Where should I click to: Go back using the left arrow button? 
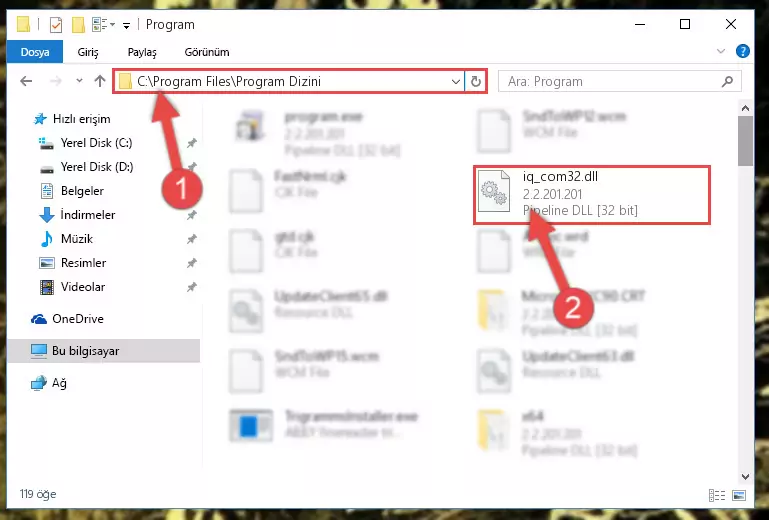pyautogui.click(x=26, y=81)
